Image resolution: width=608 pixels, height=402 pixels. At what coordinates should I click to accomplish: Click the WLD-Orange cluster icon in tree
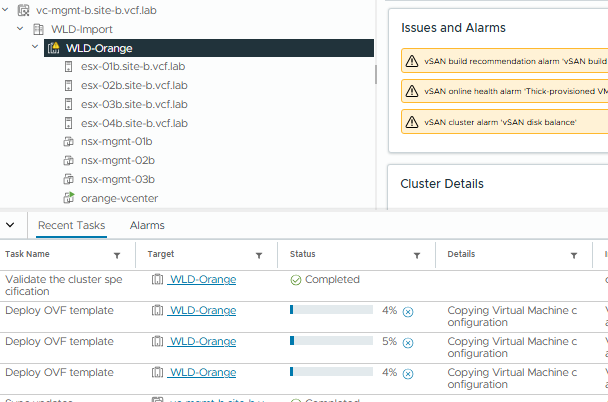point(53,48)
